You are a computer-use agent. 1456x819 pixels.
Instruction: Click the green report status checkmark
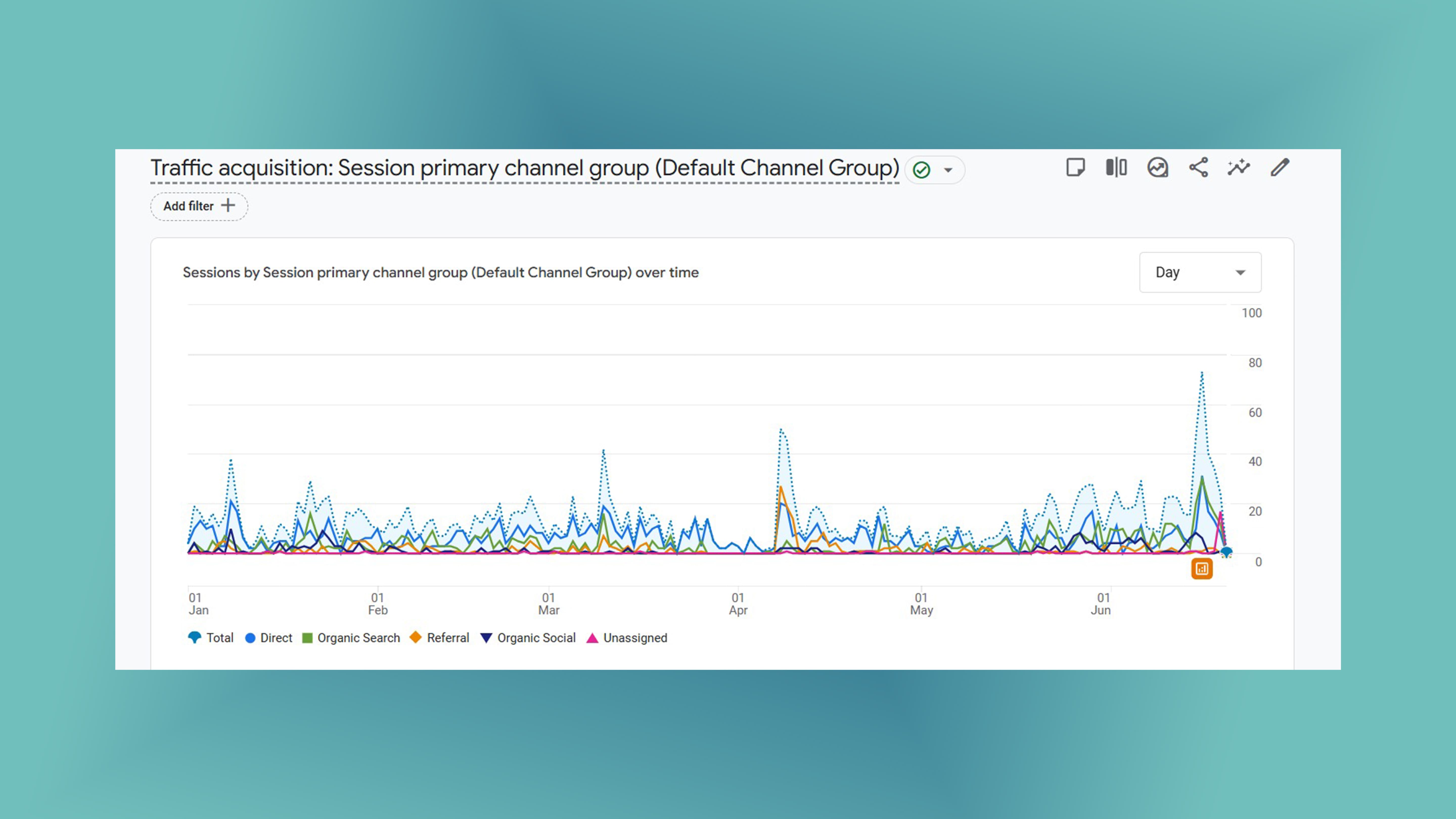[x=922, y=170]
